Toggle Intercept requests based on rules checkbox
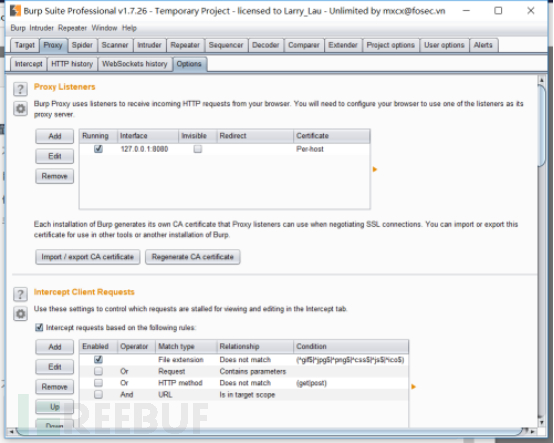This screenshot has height=443, width=554. click(x=39, y=327)
